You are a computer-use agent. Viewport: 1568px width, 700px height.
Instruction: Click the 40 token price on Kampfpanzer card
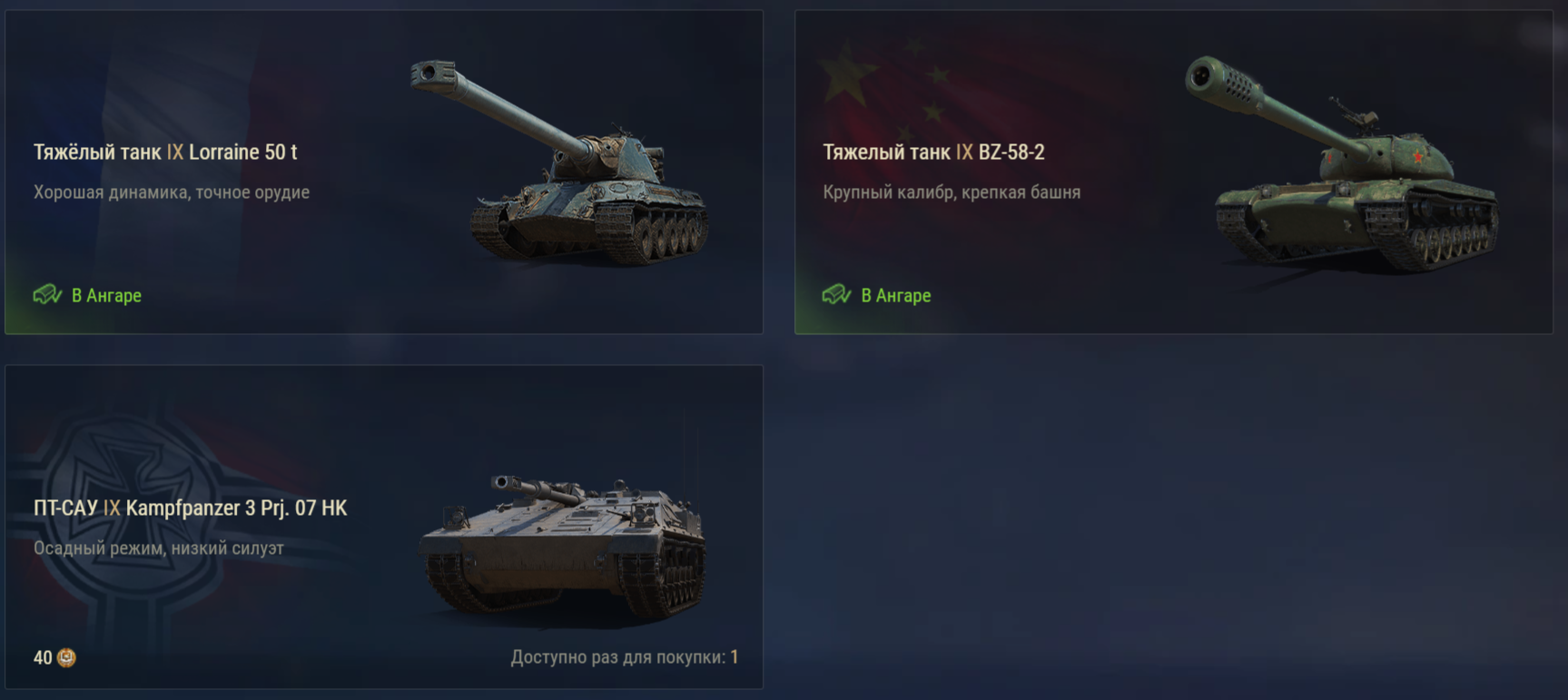[x=43, y=657]
